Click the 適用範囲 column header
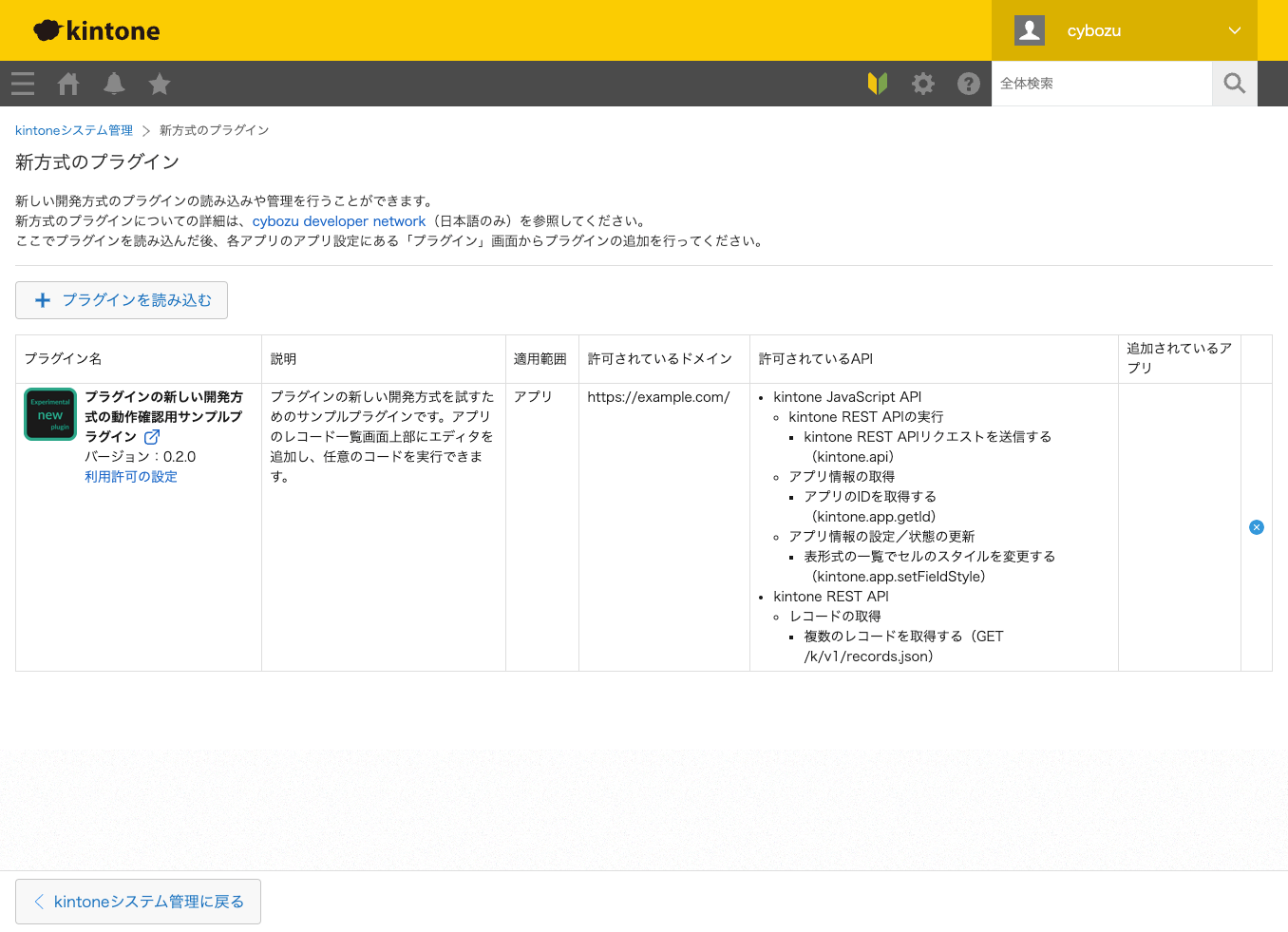This screenshot has width=1288, height=932. tap(540, 359)
